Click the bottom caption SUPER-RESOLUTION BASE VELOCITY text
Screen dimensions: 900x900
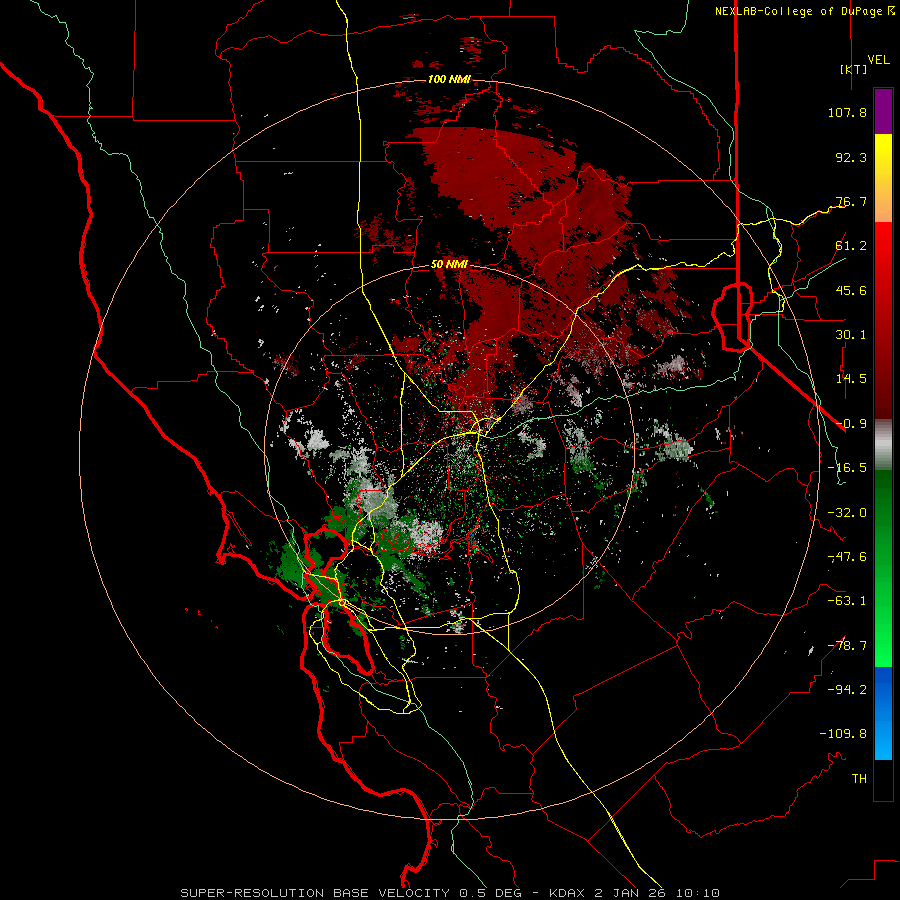[x=315, y=893]
